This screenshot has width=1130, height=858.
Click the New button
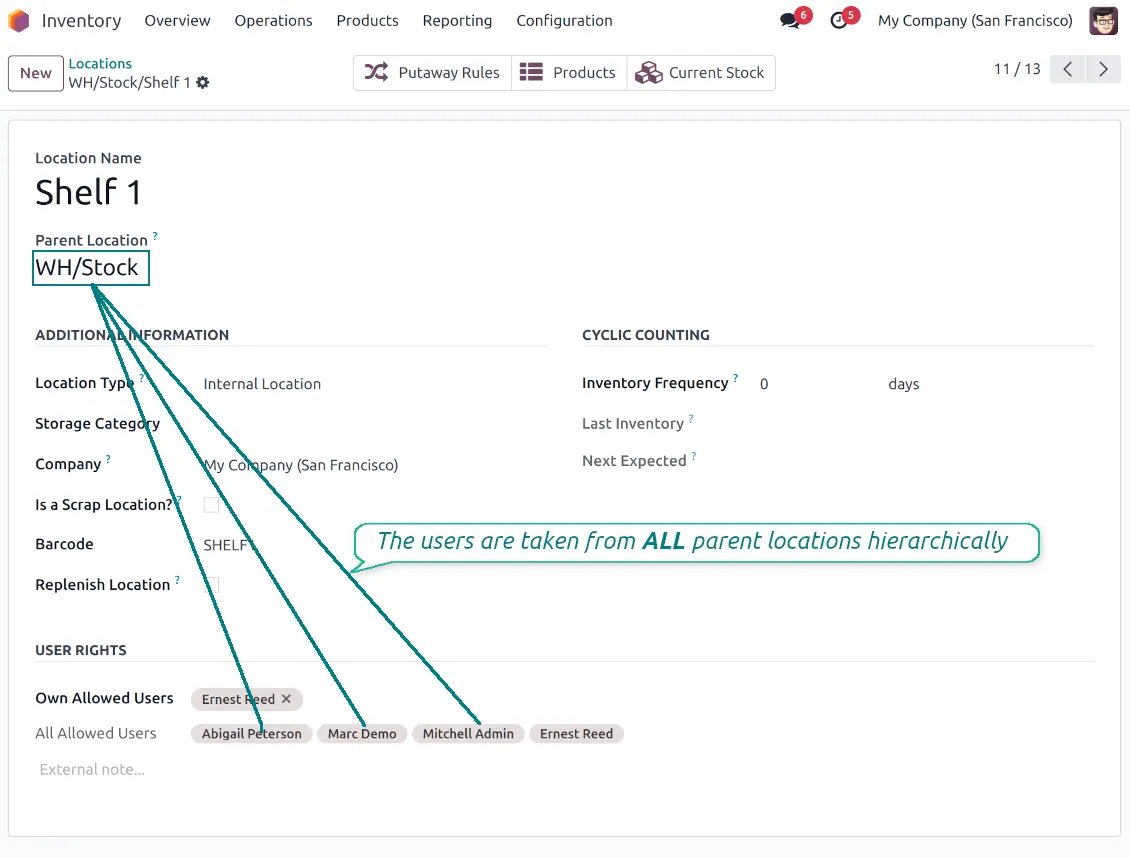[x=35, y=73]
